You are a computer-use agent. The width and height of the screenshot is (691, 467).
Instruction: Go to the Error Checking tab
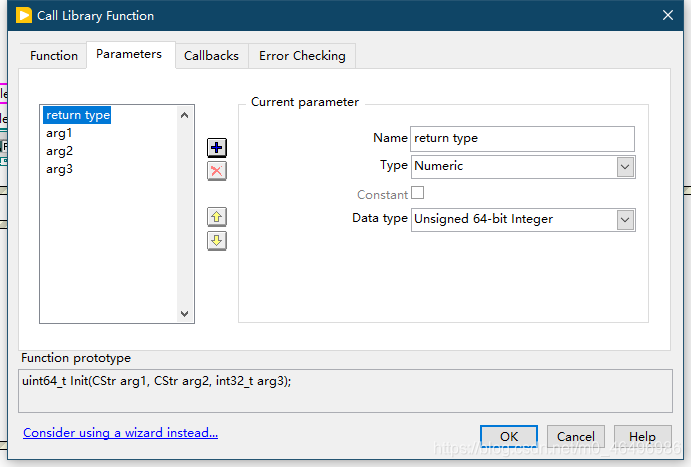click(302, 56)
